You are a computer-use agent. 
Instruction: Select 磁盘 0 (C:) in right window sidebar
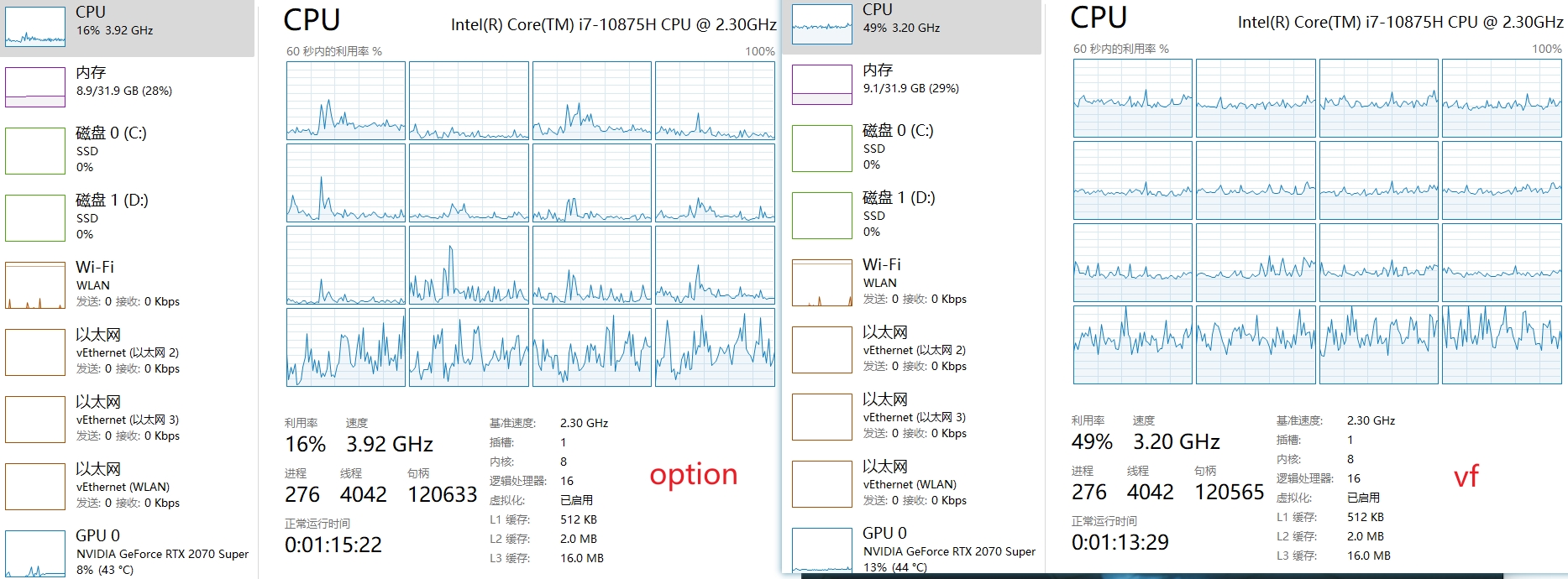(911, 148)
